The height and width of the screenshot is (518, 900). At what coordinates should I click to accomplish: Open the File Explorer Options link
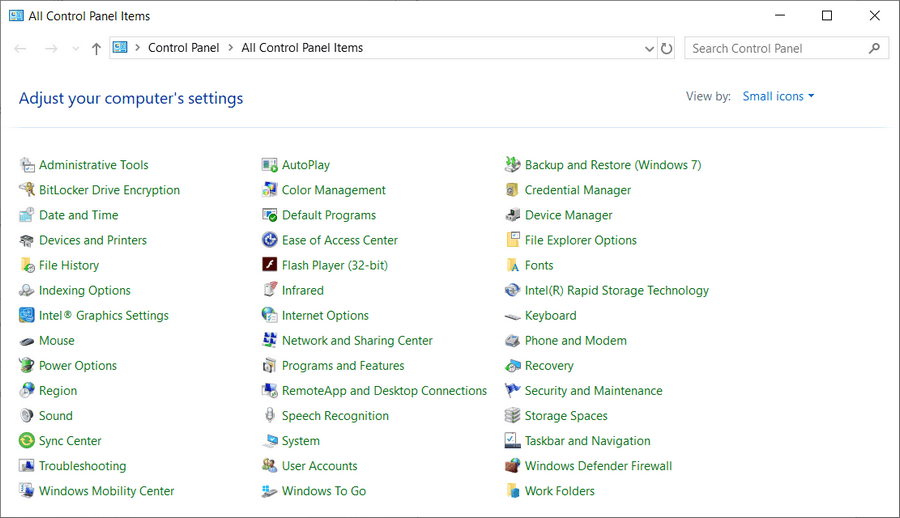pyautogui.click(x=580, y=241)
